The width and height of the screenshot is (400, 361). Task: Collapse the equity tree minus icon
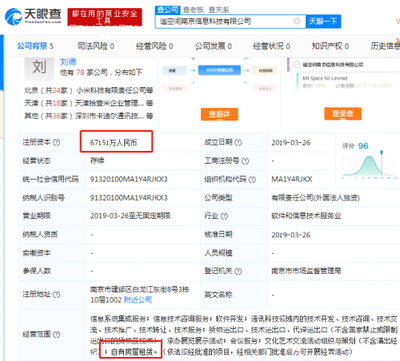[296, 65]
